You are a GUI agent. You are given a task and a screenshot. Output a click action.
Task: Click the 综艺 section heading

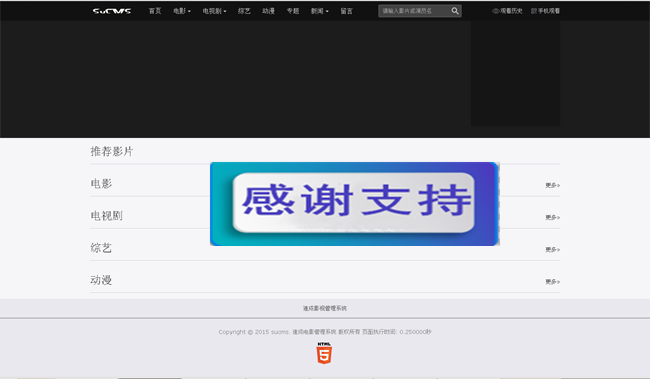click(x=101, y=248)
